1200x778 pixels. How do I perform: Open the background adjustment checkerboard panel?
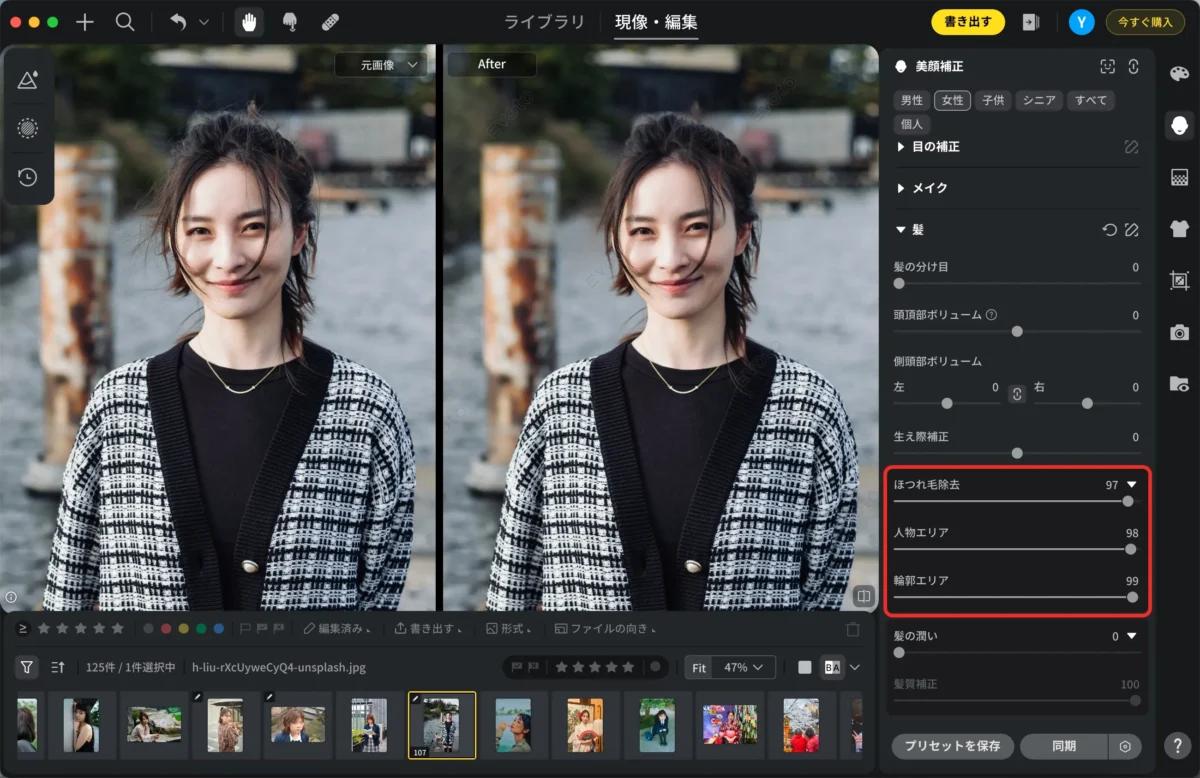click(x=1179, y=177)
